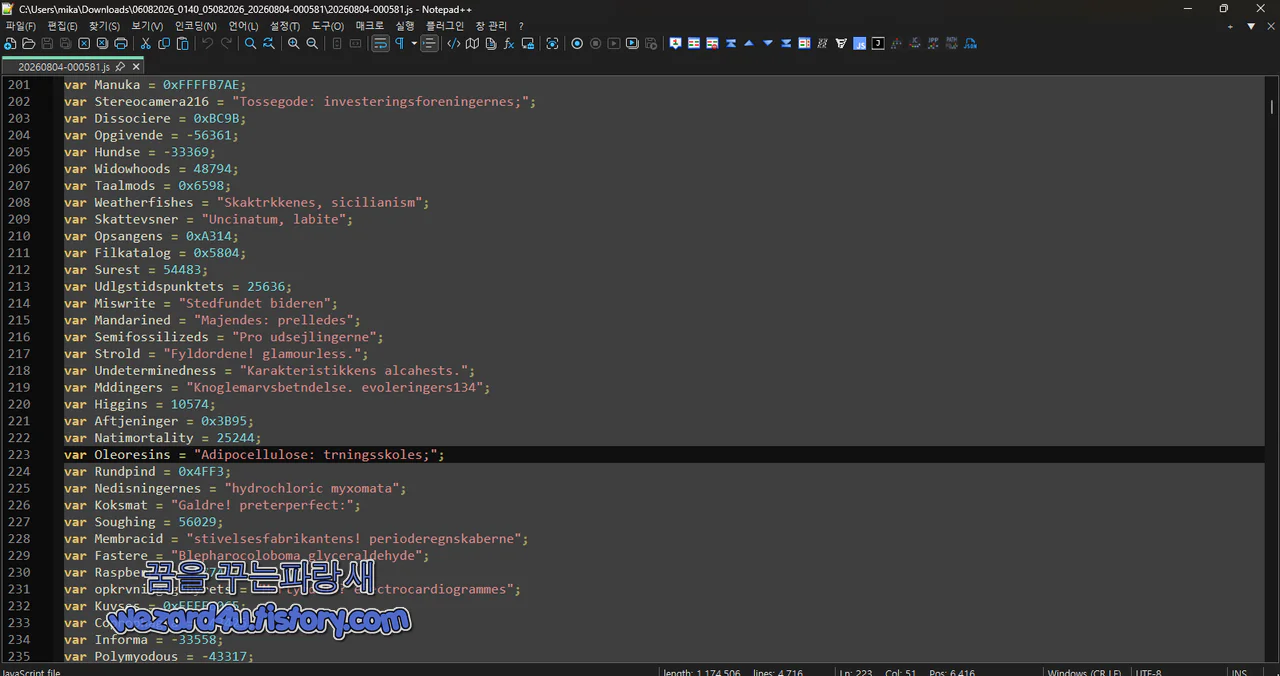Viewport: 1280px width, 676px height.
Task: Open the 보기(V) menu
Action: click(x=147, y=26)
